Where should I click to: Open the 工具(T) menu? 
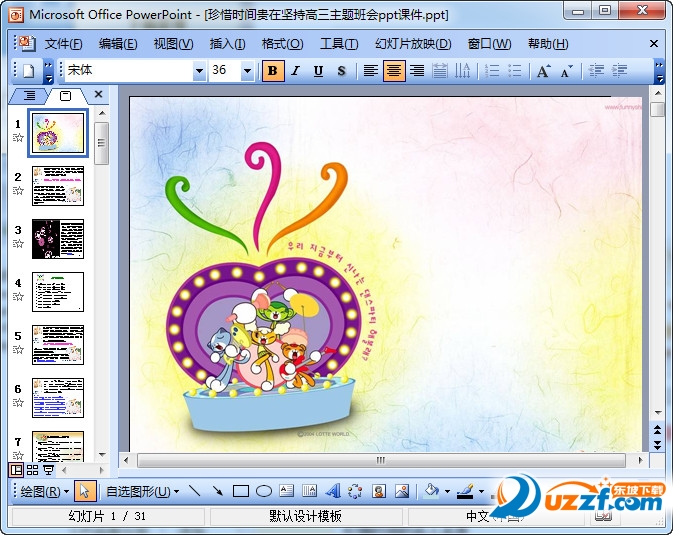point(339,44)
